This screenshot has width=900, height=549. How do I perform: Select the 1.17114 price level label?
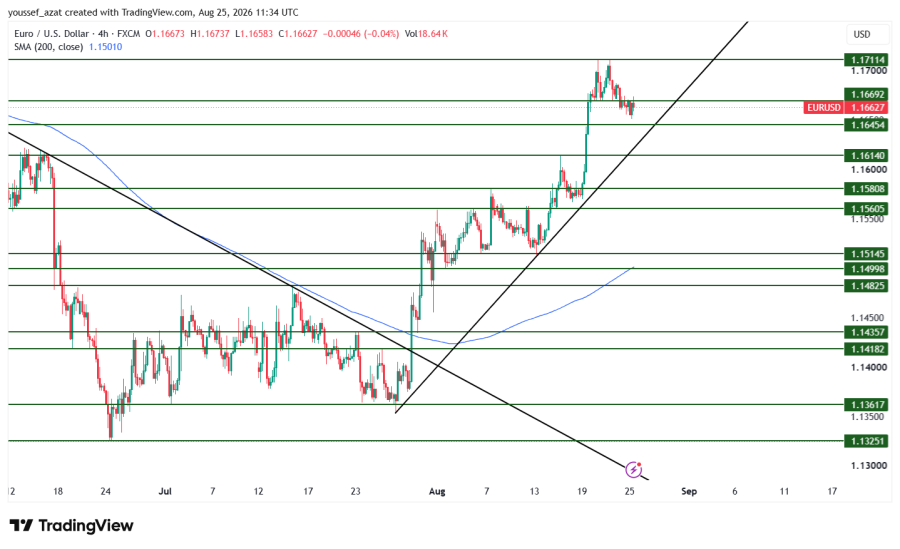866,60
